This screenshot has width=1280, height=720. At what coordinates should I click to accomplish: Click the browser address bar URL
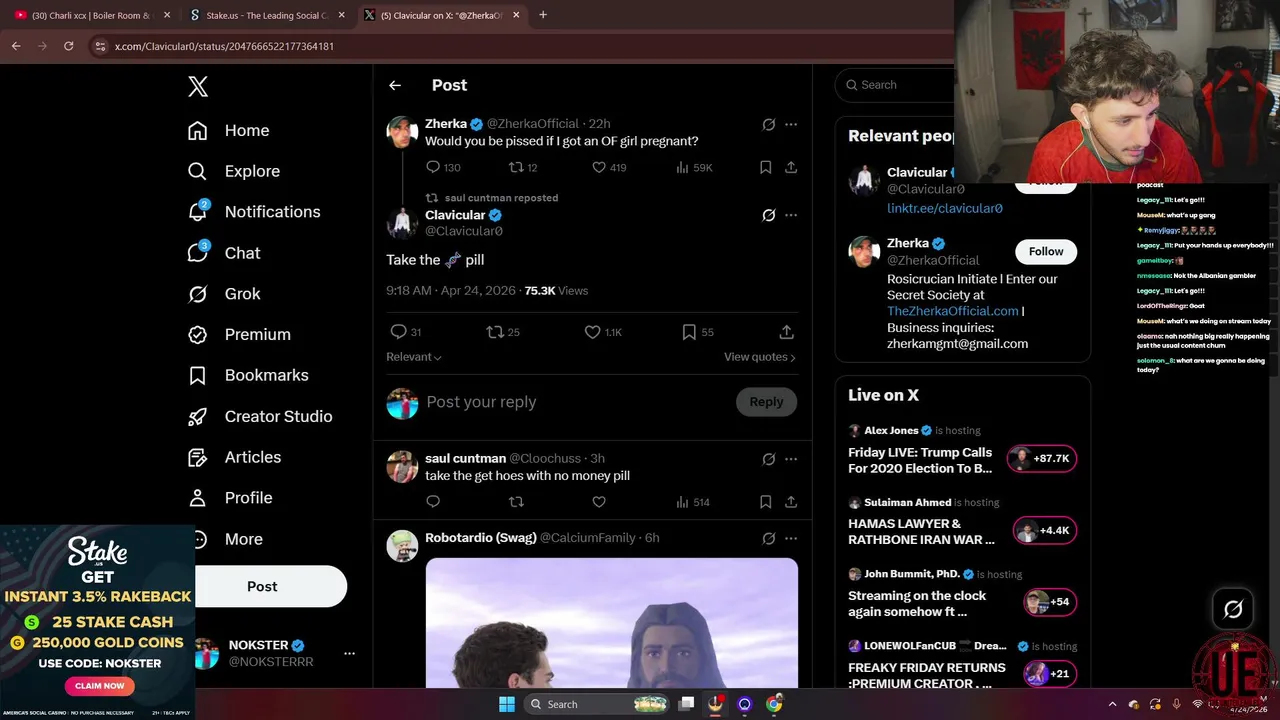tap(224, 46)
